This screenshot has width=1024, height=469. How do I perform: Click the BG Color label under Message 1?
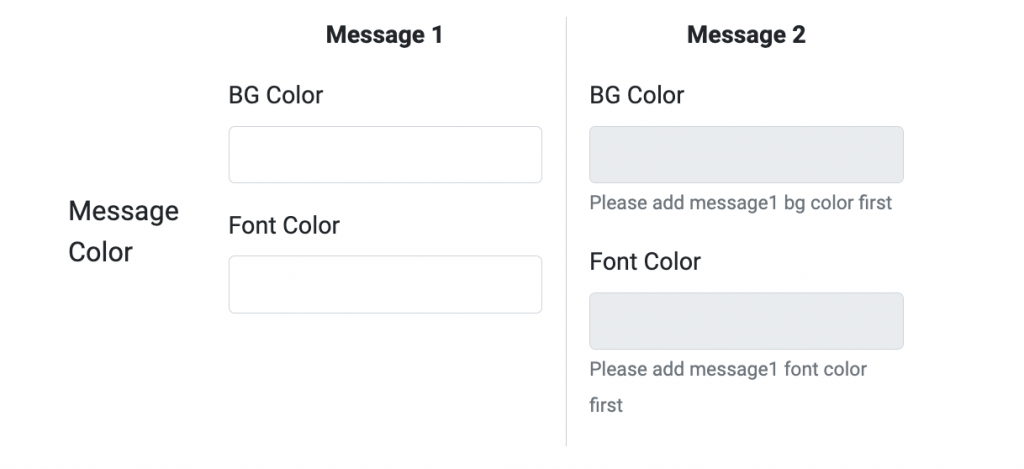coord(276,96)
